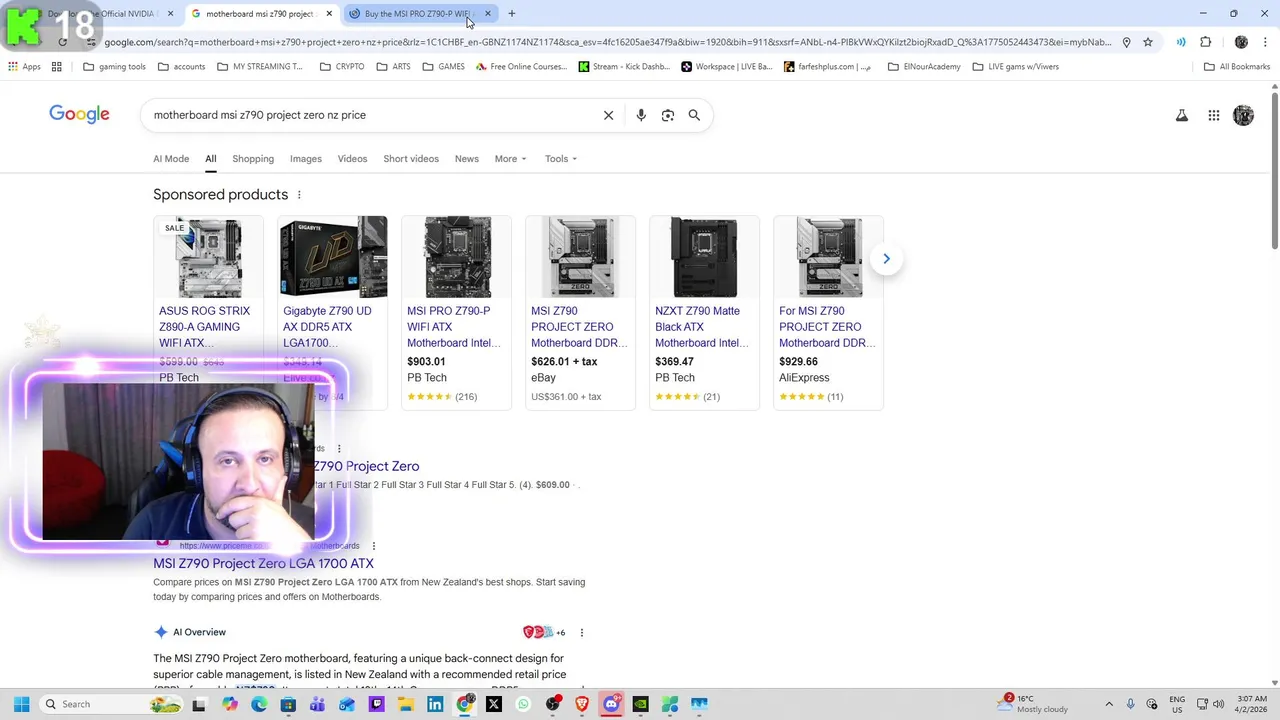Open WhatsApp in the taskbar

(x=523, y=704)
